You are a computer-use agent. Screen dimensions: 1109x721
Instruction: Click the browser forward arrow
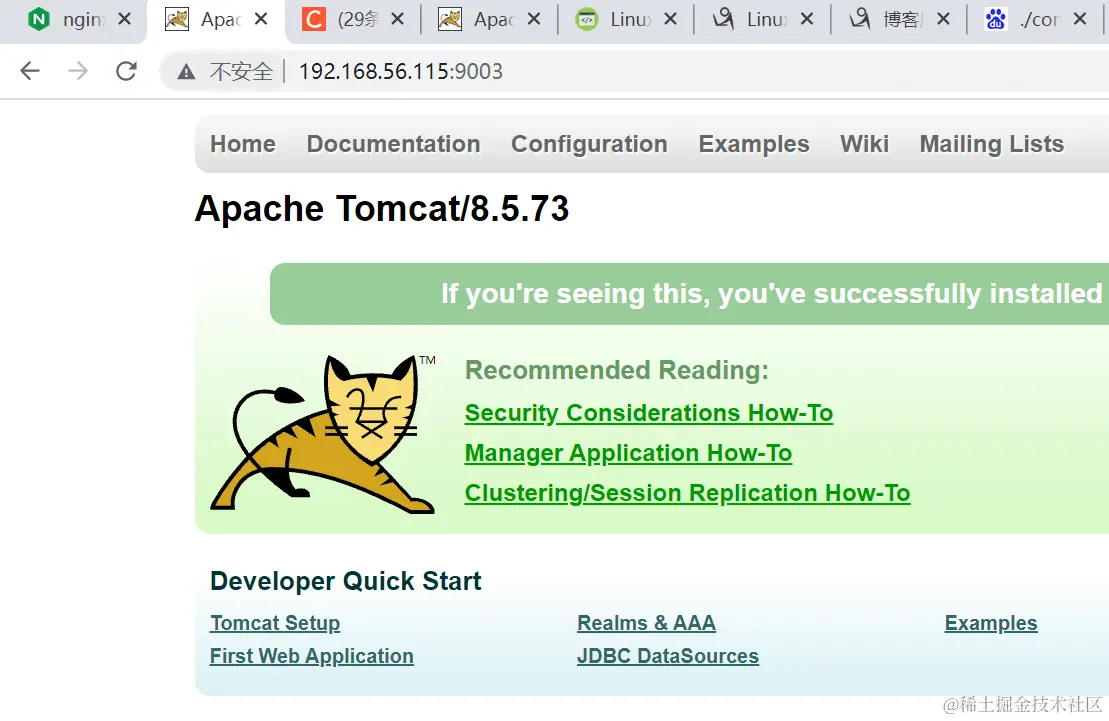click(78, 71)
